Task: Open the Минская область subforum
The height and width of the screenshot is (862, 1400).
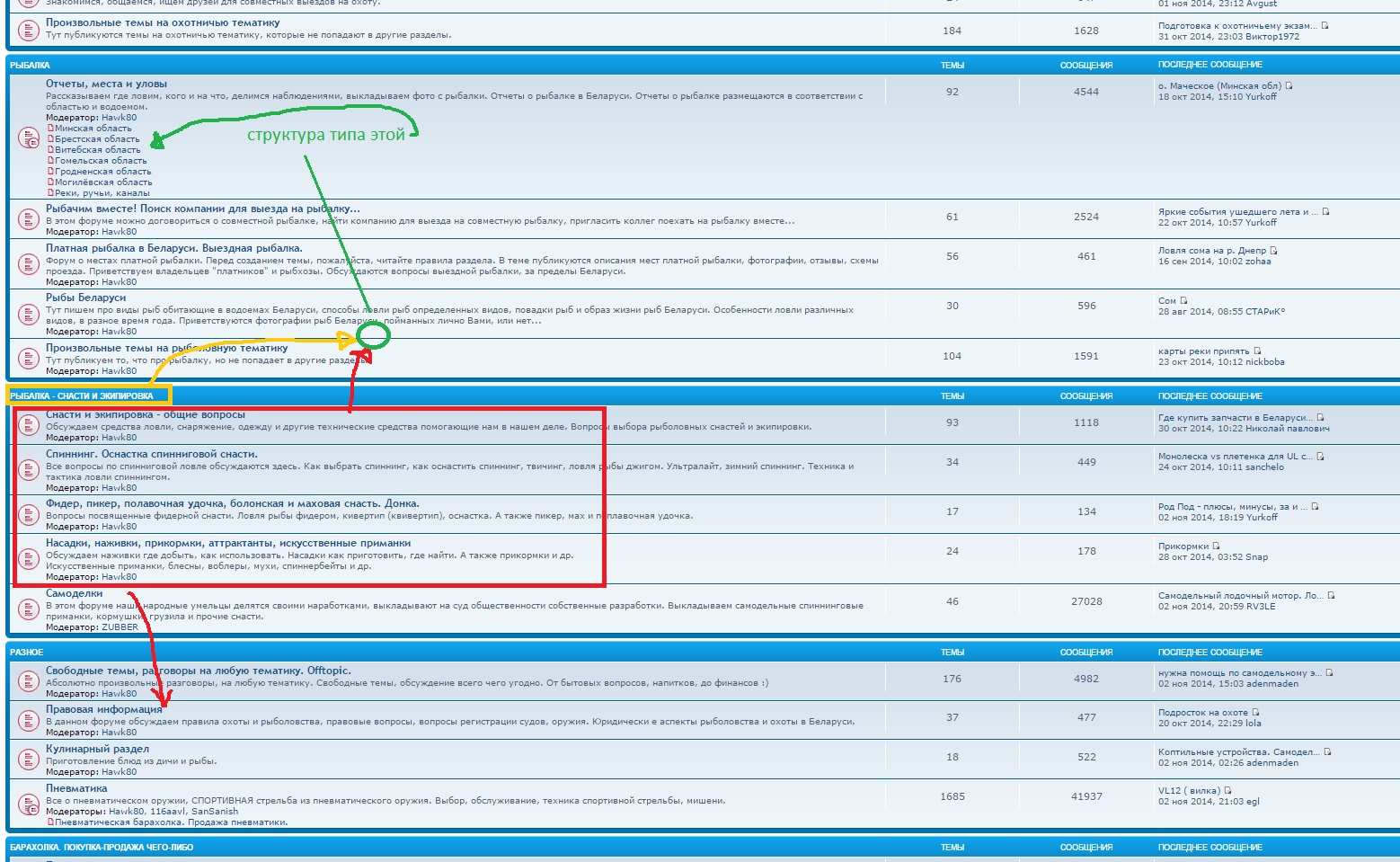Action: click(93, 129)
